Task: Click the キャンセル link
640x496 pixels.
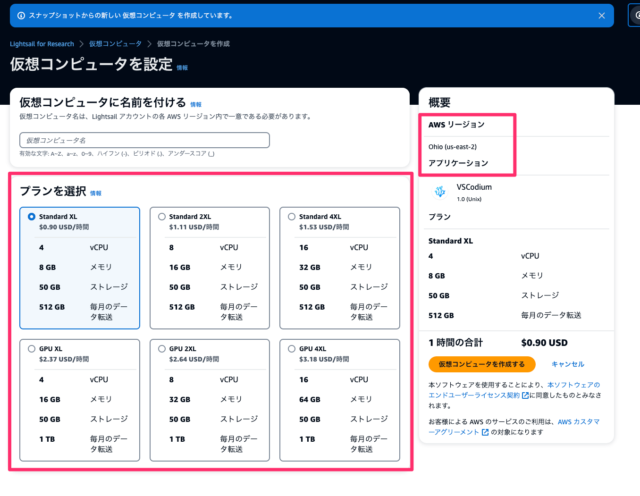Action: click(x=568, y=364)
